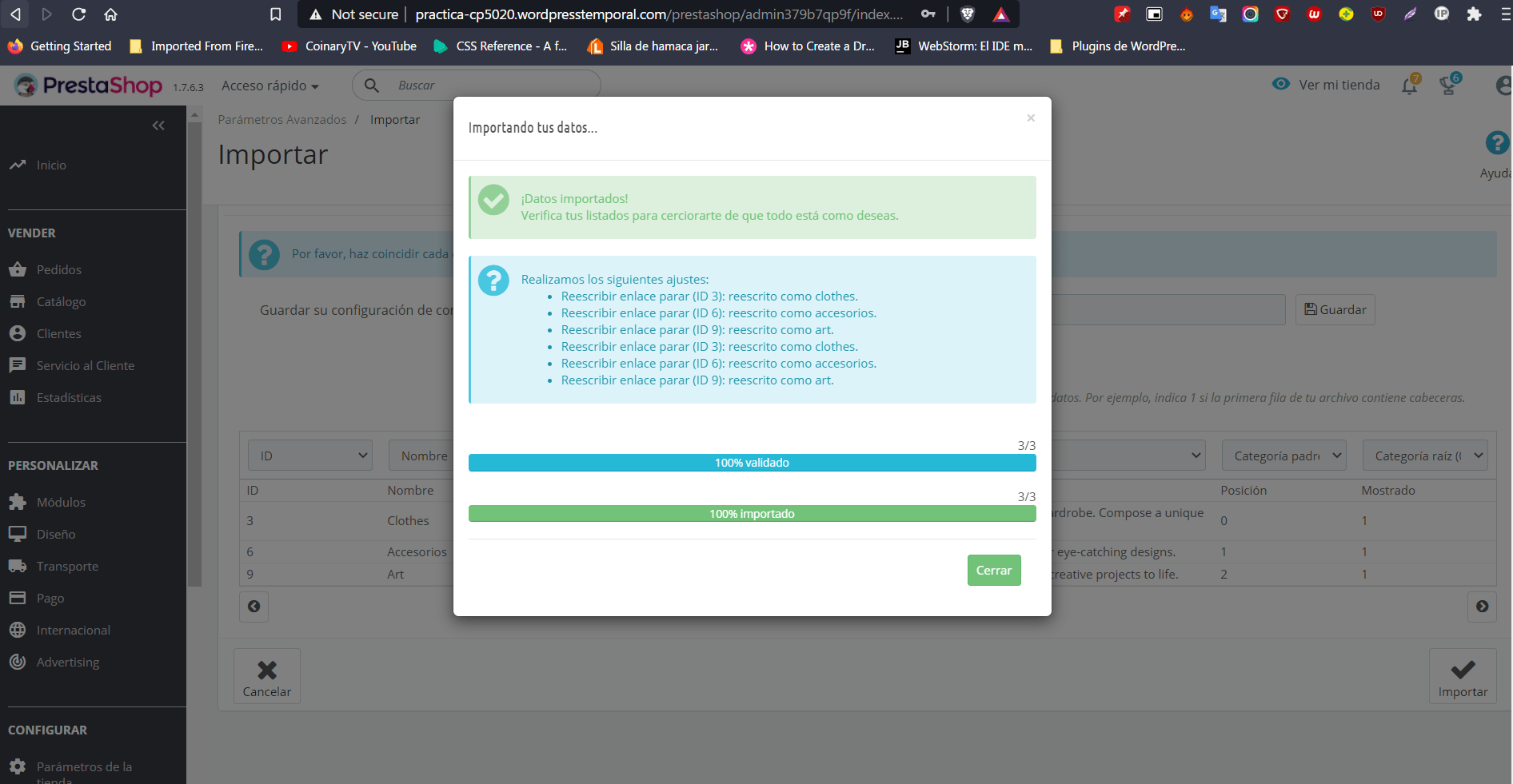This screenshot has height=784, width=1513.
Task: Expand the Acceso rápido dropdown
Action: (270, 86)
